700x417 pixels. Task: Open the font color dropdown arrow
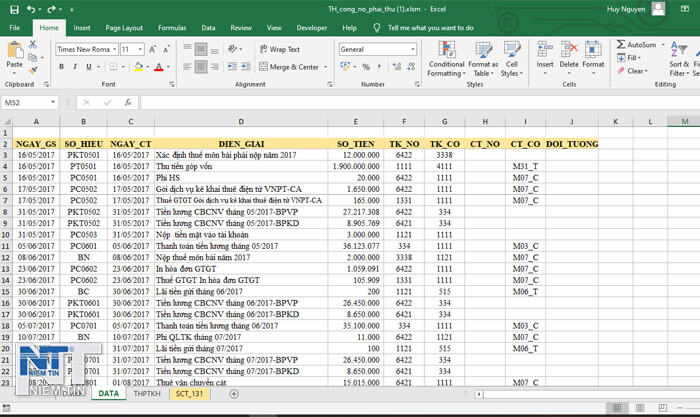(x=168, y=67)
